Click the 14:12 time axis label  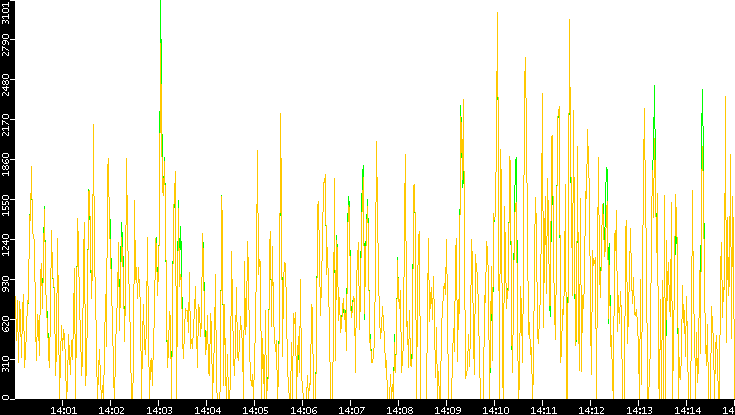(x=591, y=410)
